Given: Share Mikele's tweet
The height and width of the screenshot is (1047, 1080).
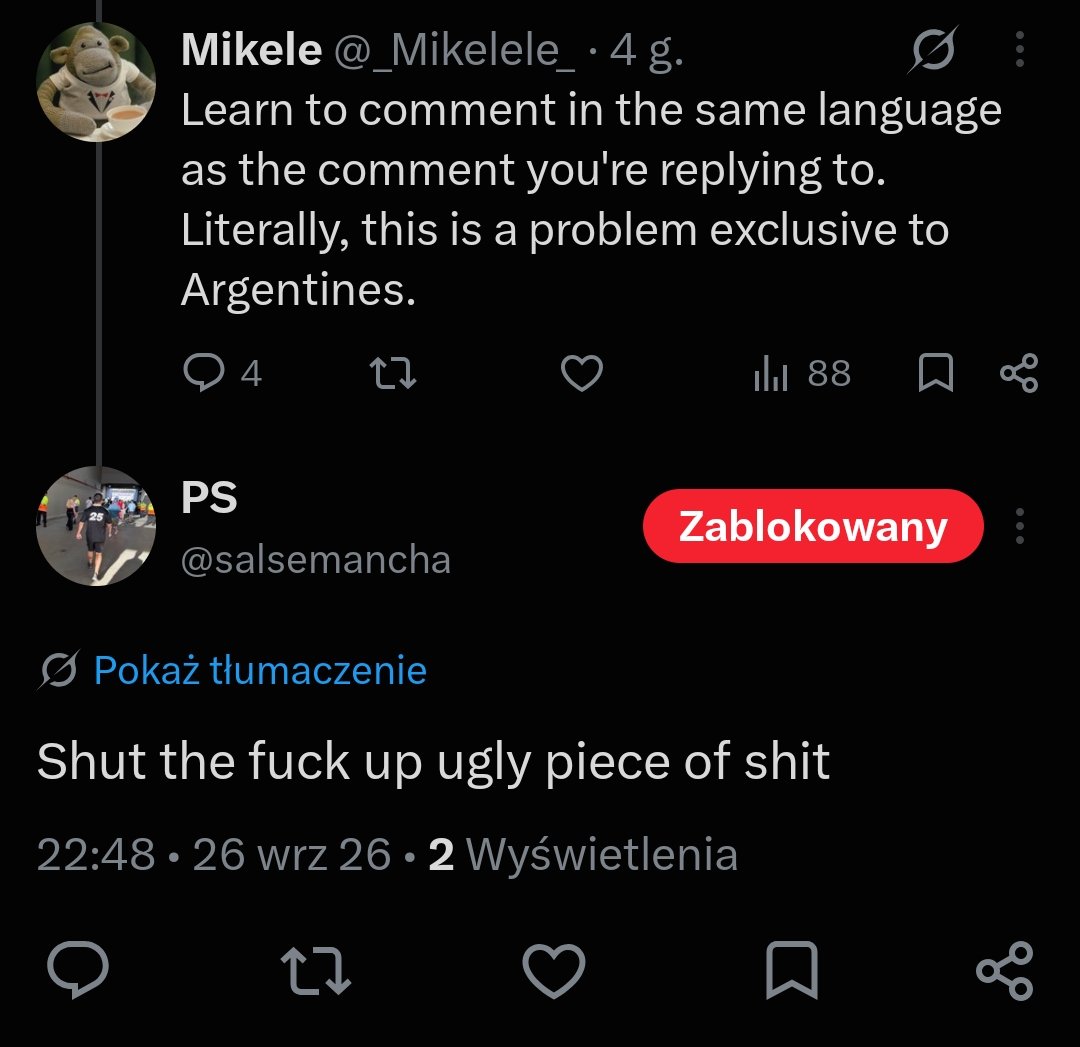Looking at the screenshot, I should click(1019, 373).
